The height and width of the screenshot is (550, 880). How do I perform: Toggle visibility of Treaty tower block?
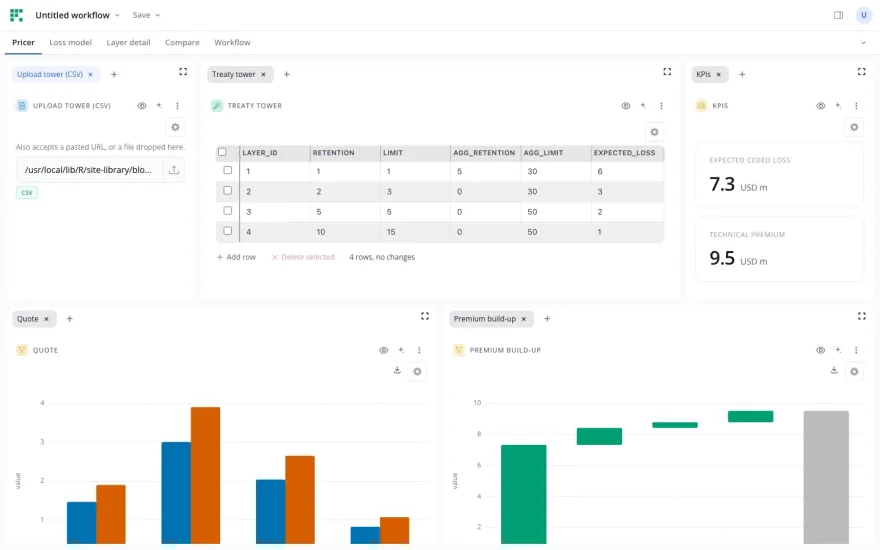(626, 106)
